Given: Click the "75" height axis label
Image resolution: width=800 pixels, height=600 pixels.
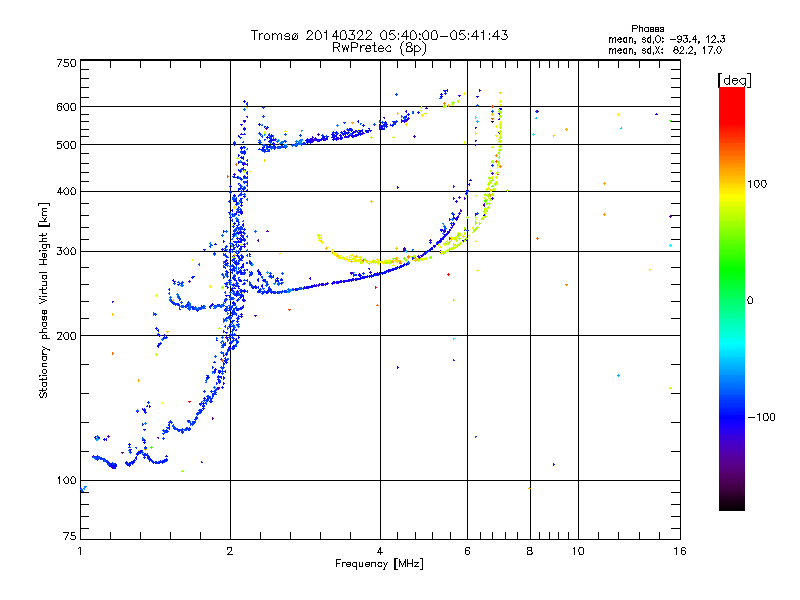Looking at the screenshot, I should [70, 536].
